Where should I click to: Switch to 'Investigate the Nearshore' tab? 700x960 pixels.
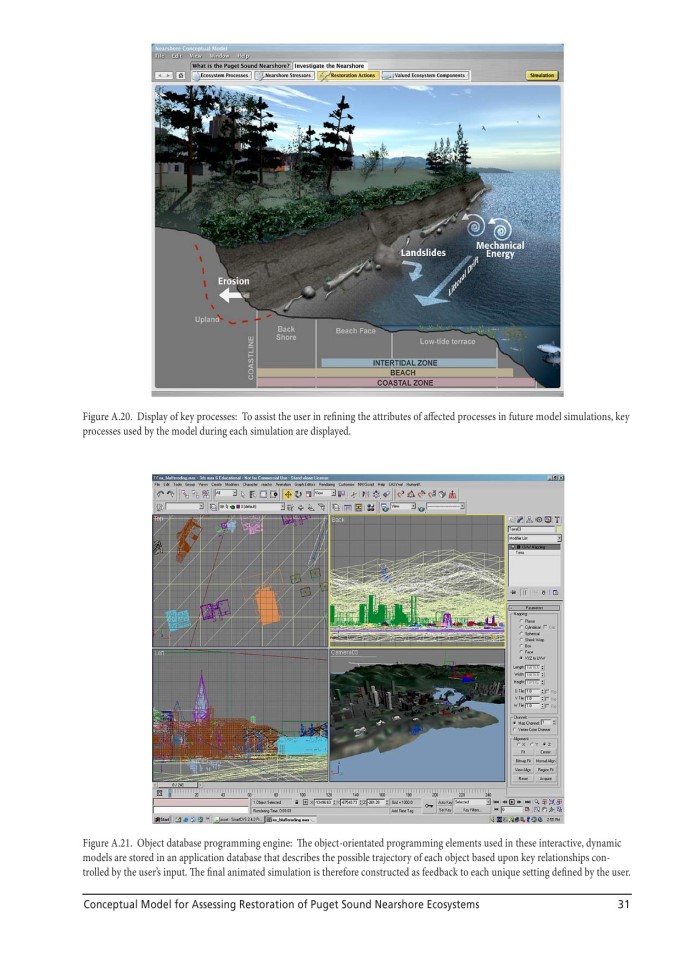(x=329, y=66)
